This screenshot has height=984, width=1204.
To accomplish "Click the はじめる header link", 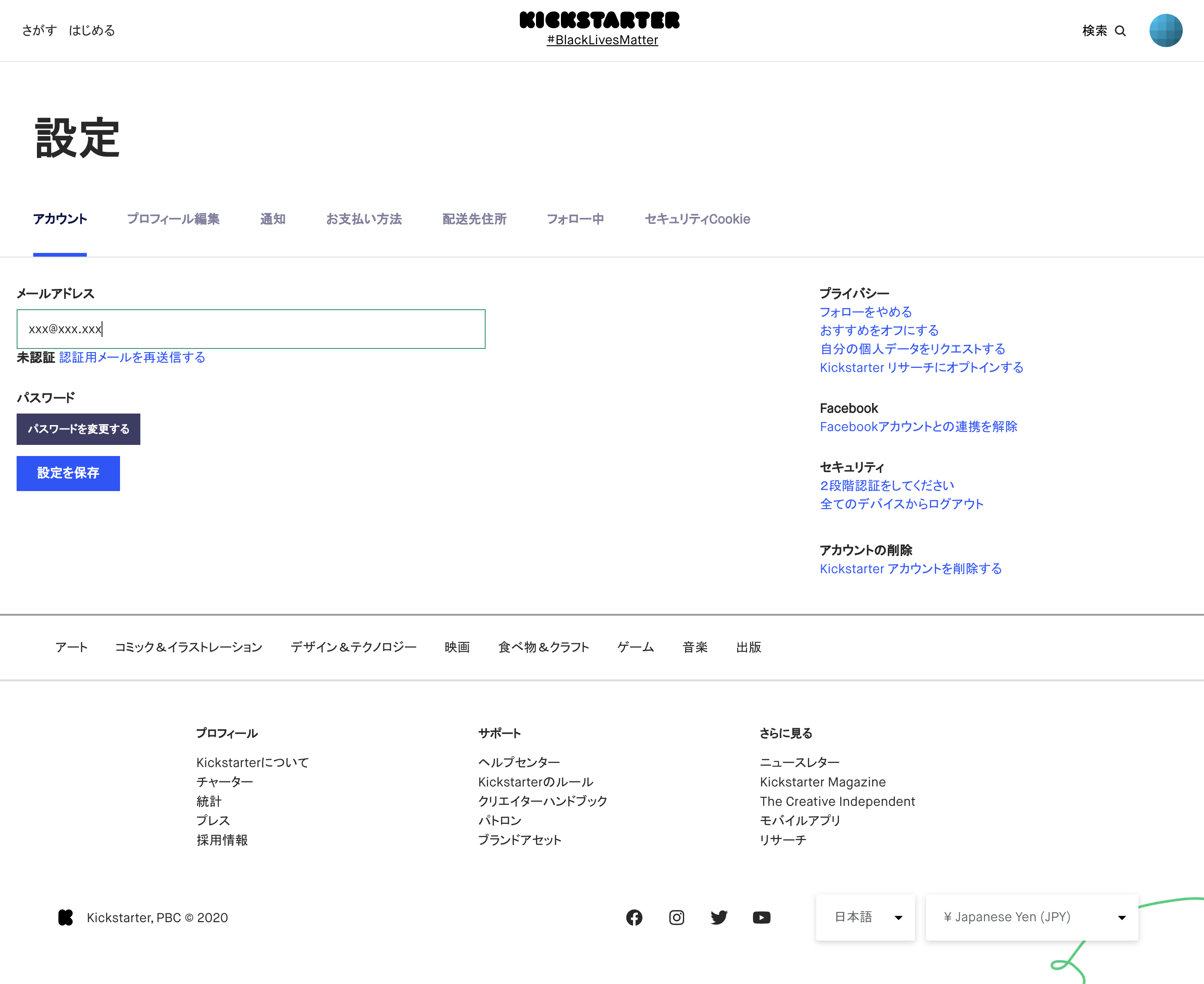I will [92, 30].
